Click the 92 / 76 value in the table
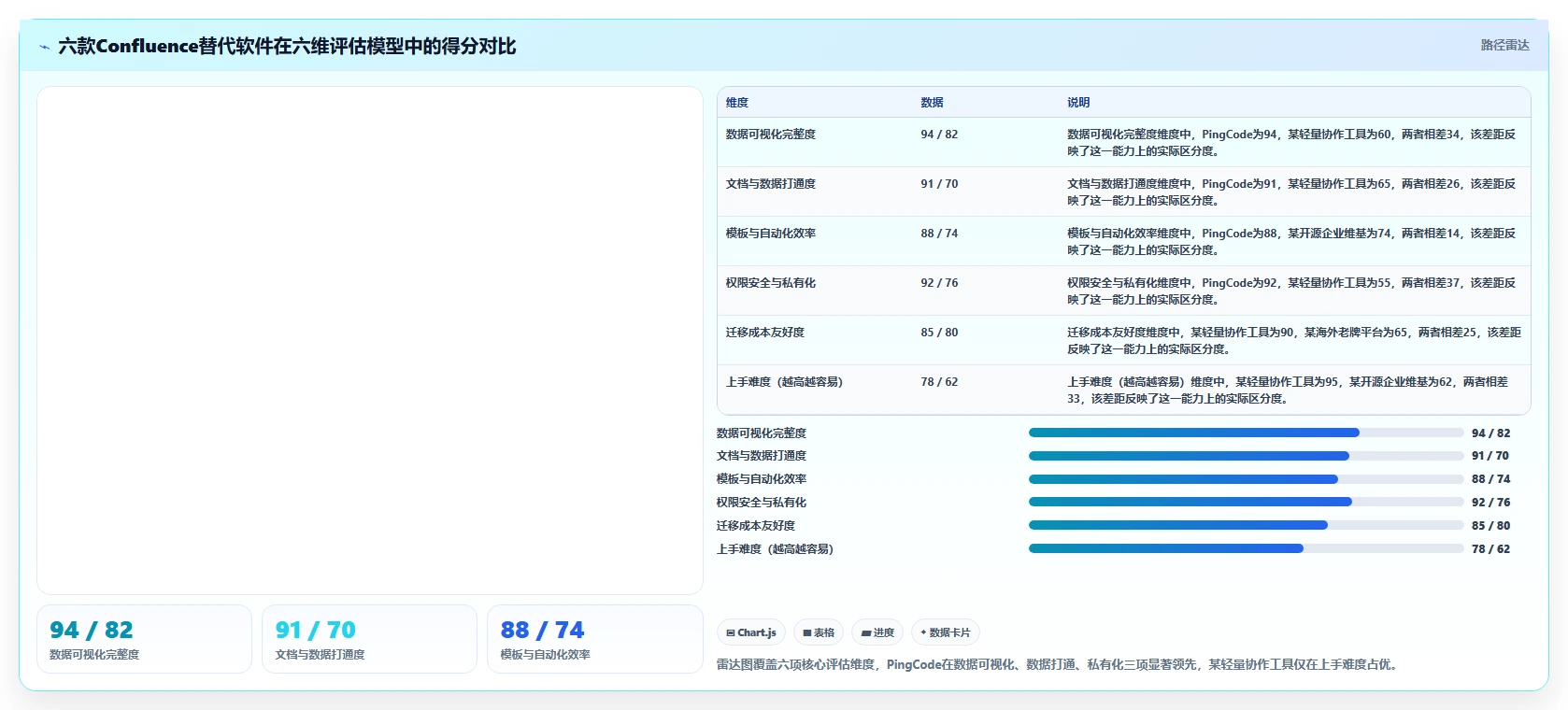The width and height of the screenshot is (1568, 710). 939,283
